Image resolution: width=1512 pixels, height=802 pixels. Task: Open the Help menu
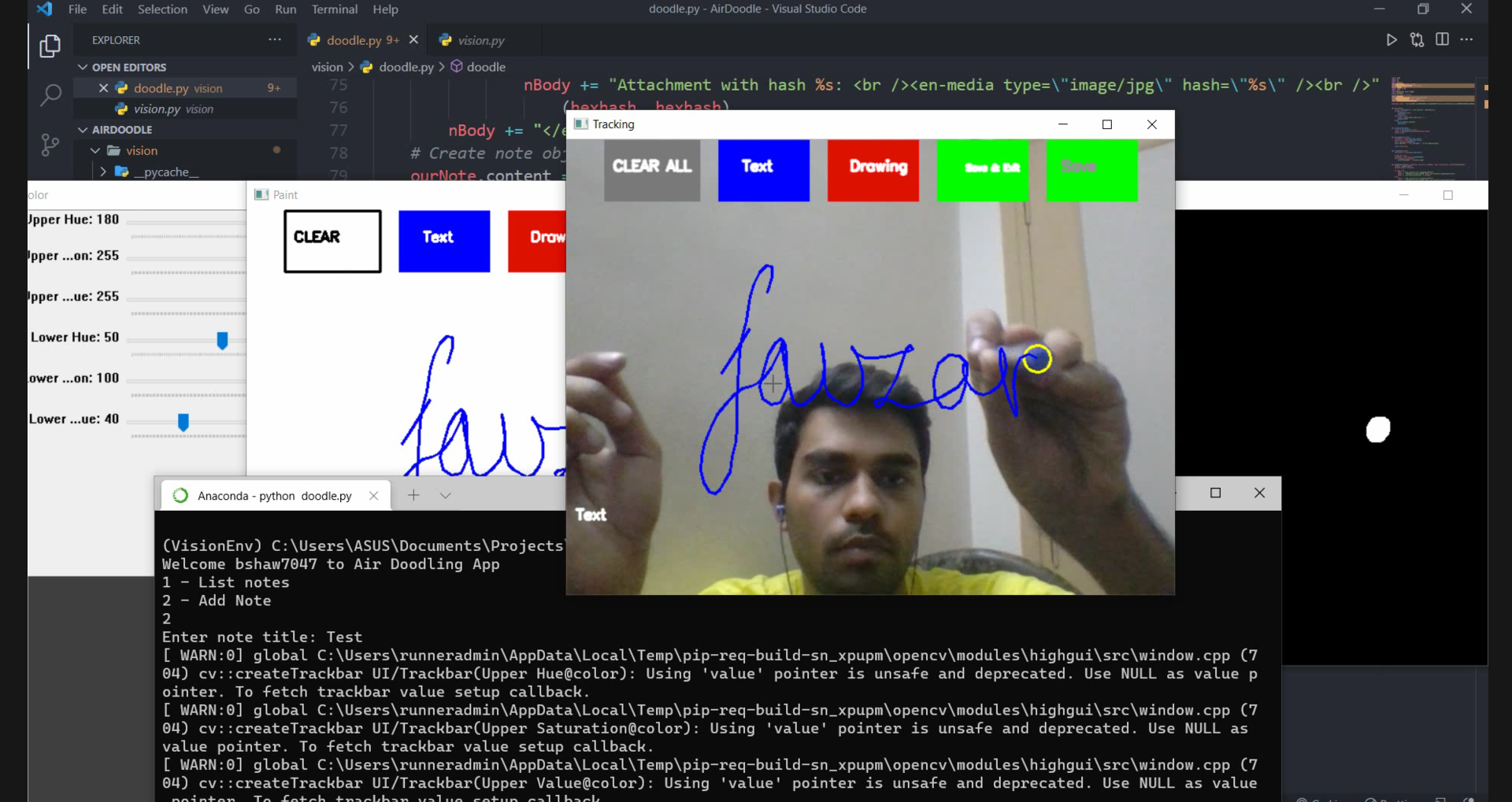pyautogui.click(x=385, y=9)
